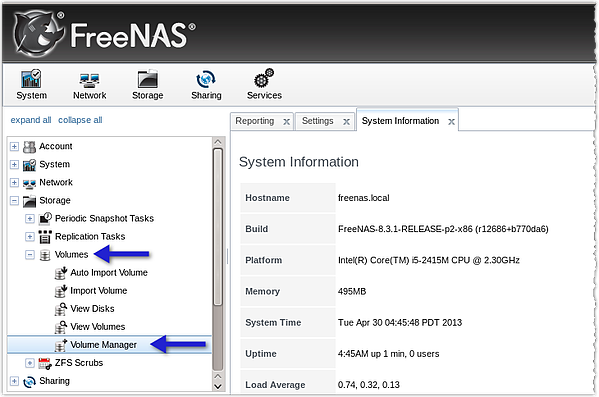The height and width of the screenshot is (397, 599).
Task: Expand the Account tree node
Action: 14,146
